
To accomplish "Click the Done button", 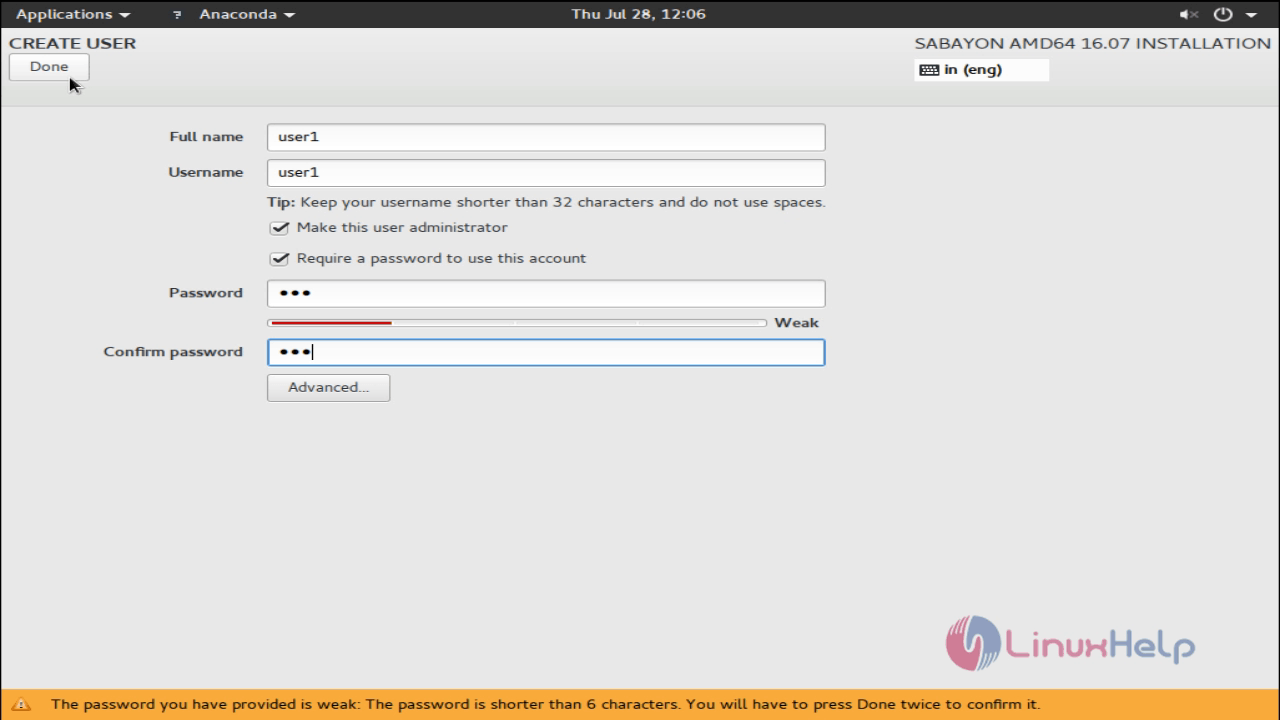I will (49, 67).
